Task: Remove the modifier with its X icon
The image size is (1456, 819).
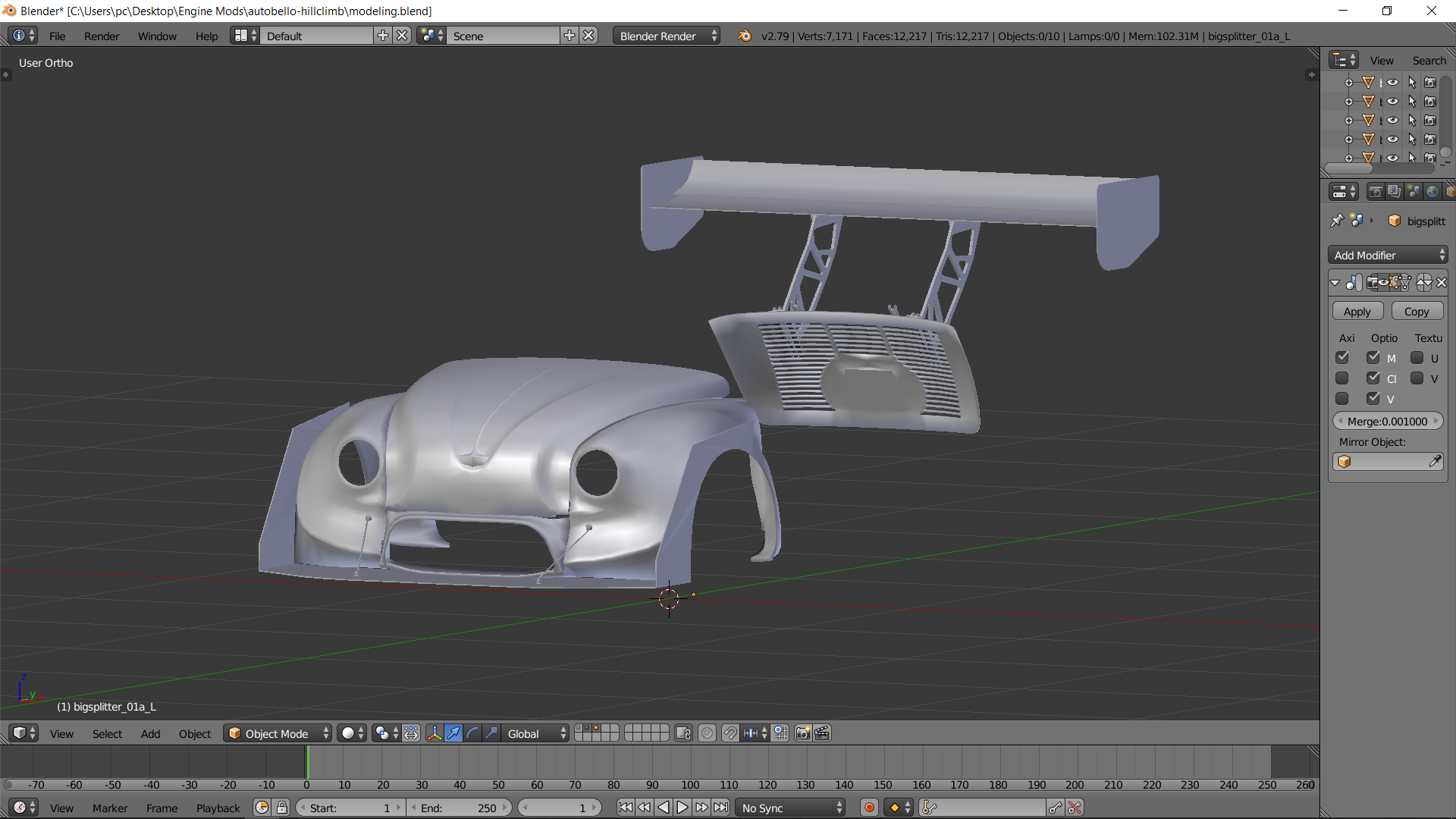Action: tap(1442, 283)
